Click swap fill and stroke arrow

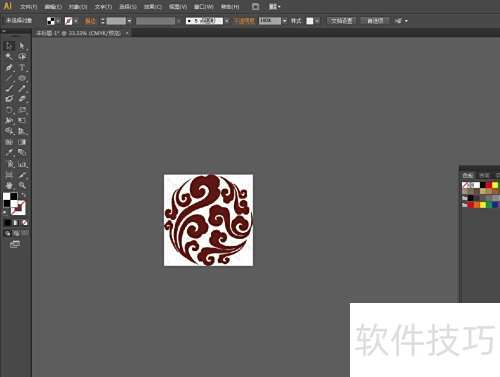point(23,195)
